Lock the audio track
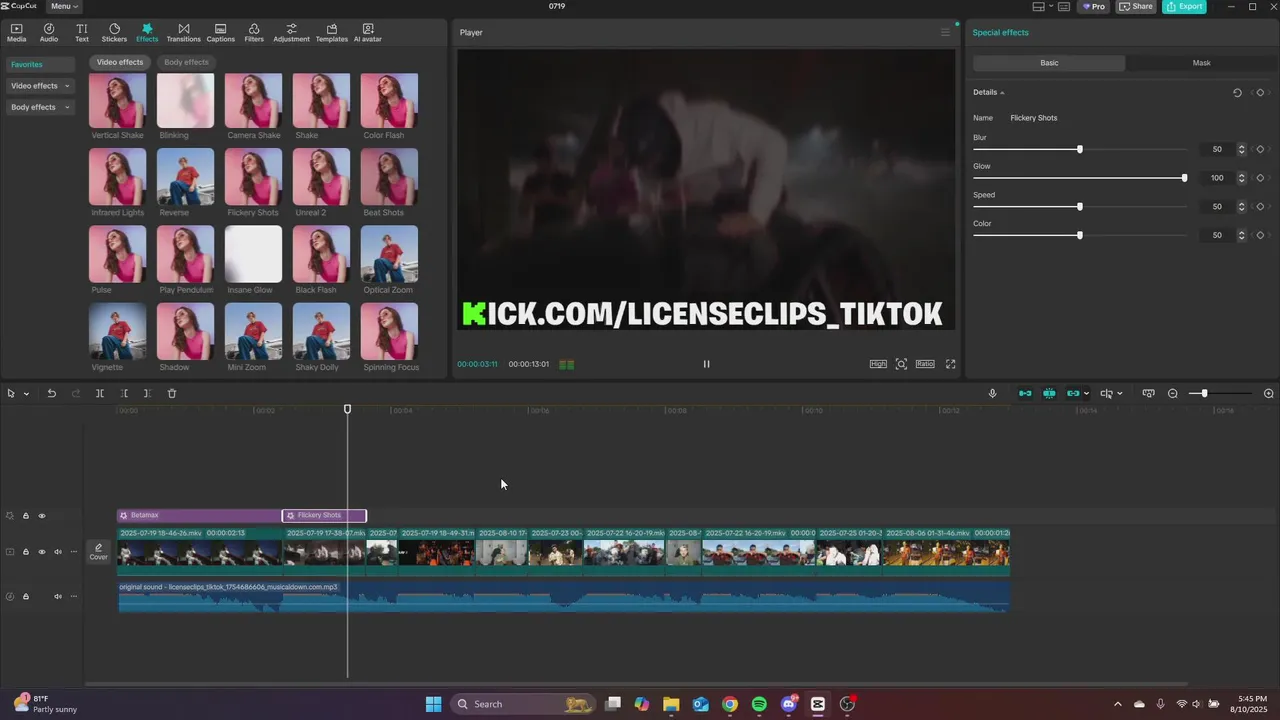The width and height of the screenshot is (1280, 720). pyautogui.click(x=26, y=597)
